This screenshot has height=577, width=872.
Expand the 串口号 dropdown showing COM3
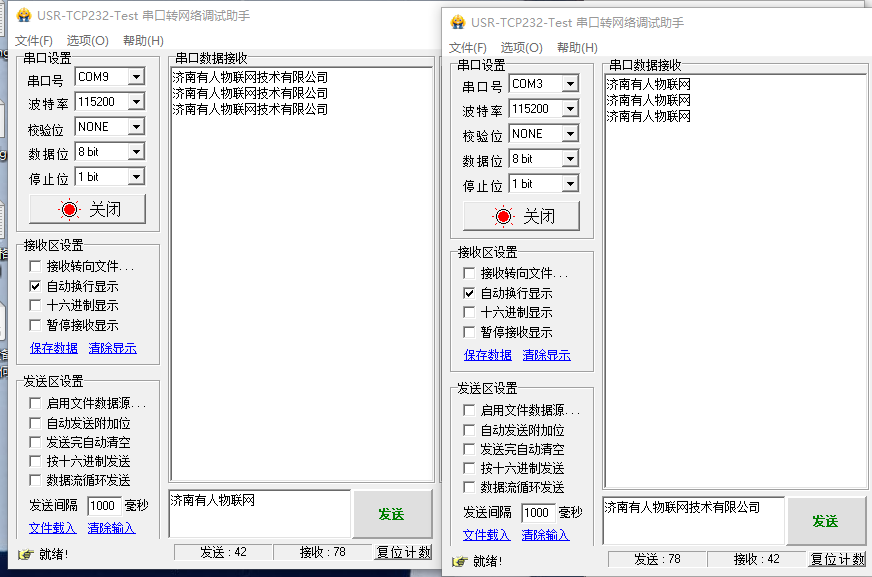pos(570,84)
